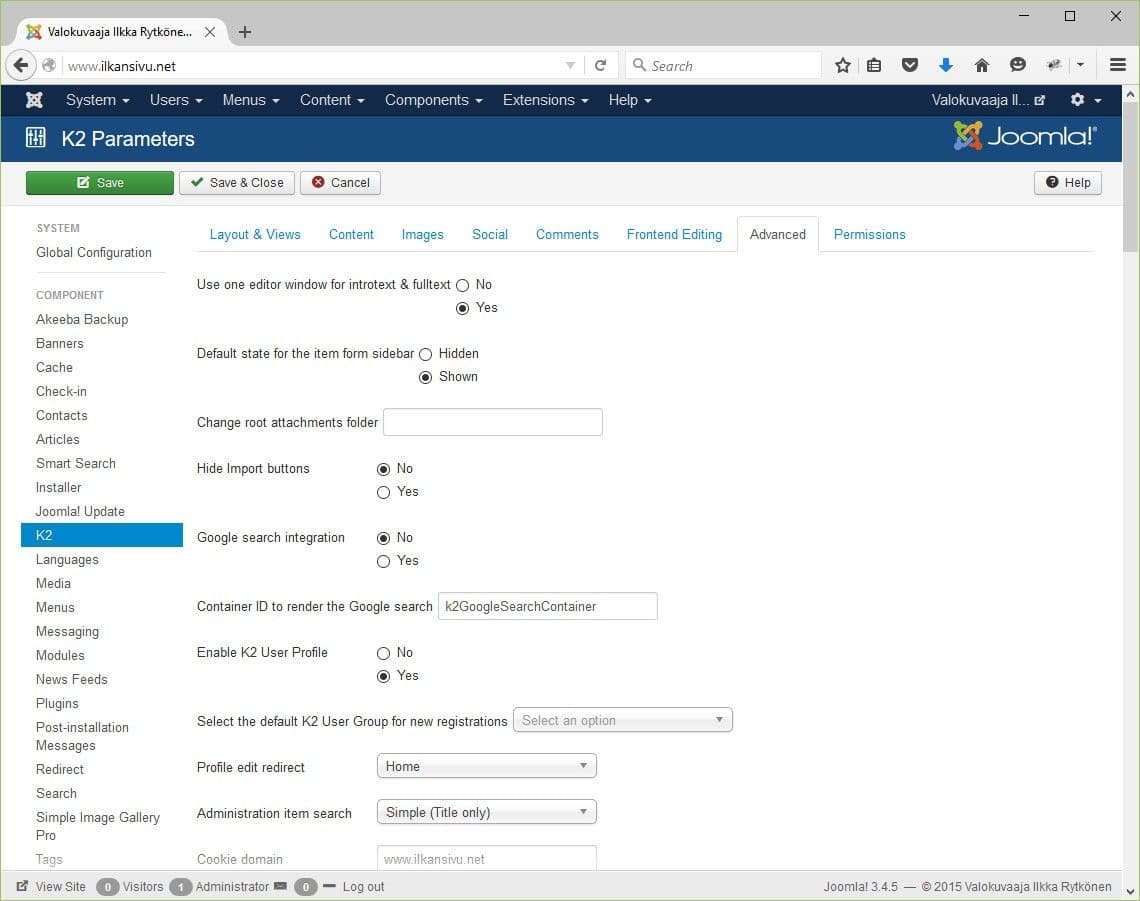Screen dimensions: 1140x901
Task: Open the default K2 User Group selector
Action: click(x=622, y=720)
